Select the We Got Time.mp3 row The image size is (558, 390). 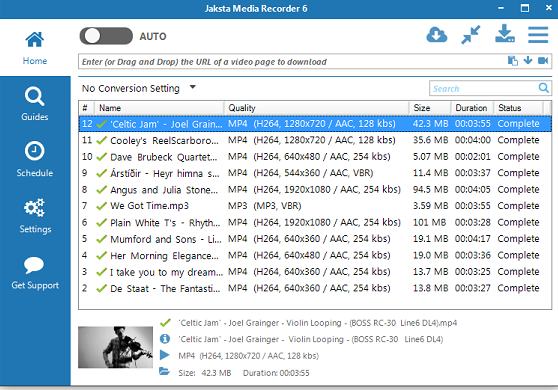[x=315, y=206]
